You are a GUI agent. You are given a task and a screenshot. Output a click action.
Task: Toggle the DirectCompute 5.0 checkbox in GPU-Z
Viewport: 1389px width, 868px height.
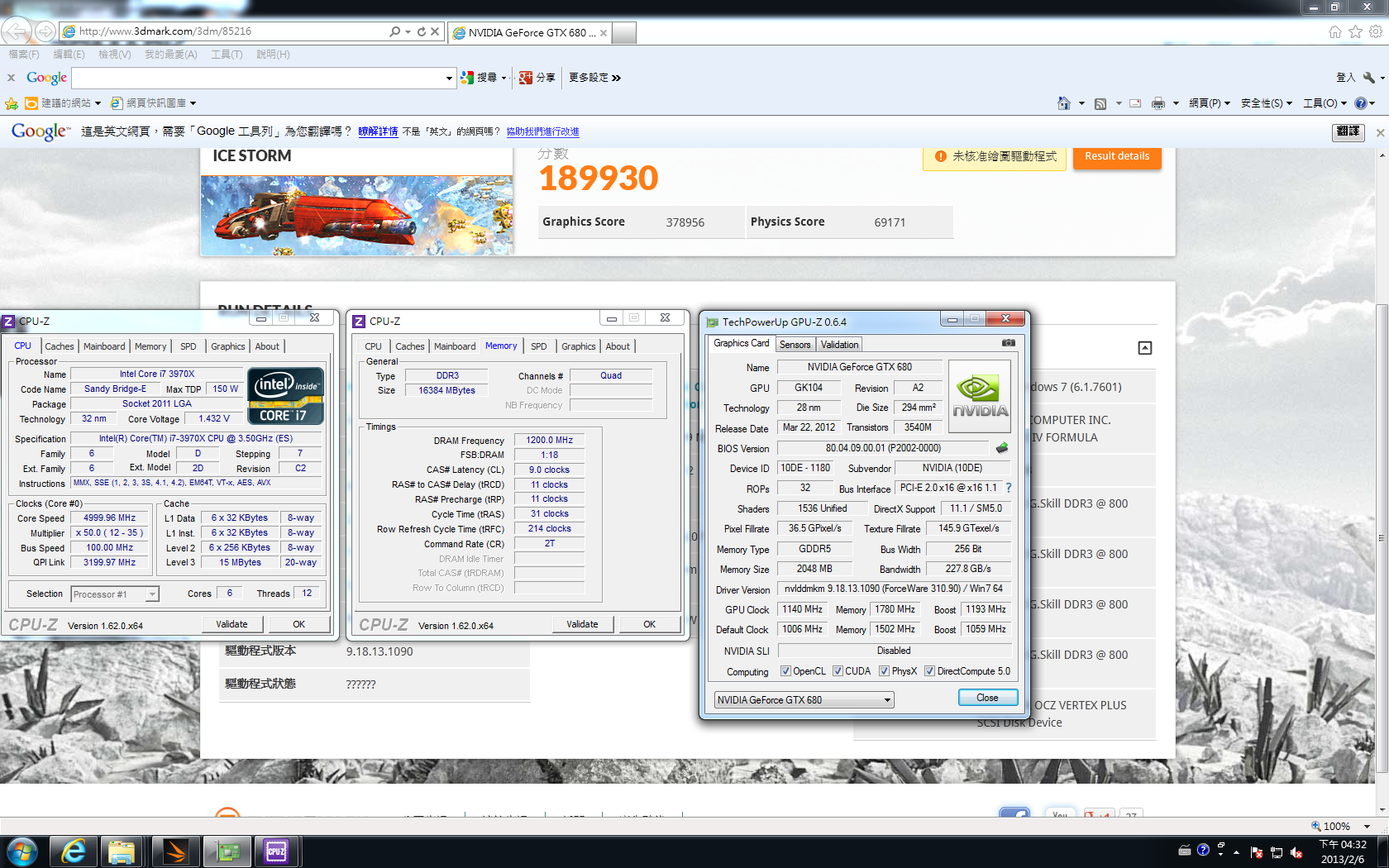click(929, 671)
